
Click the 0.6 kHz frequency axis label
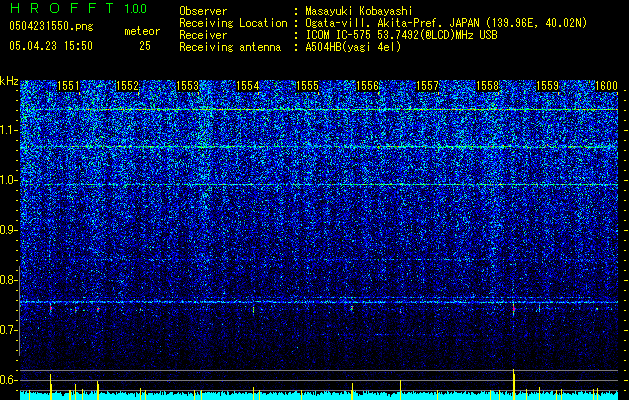click(x=9, y=380)
